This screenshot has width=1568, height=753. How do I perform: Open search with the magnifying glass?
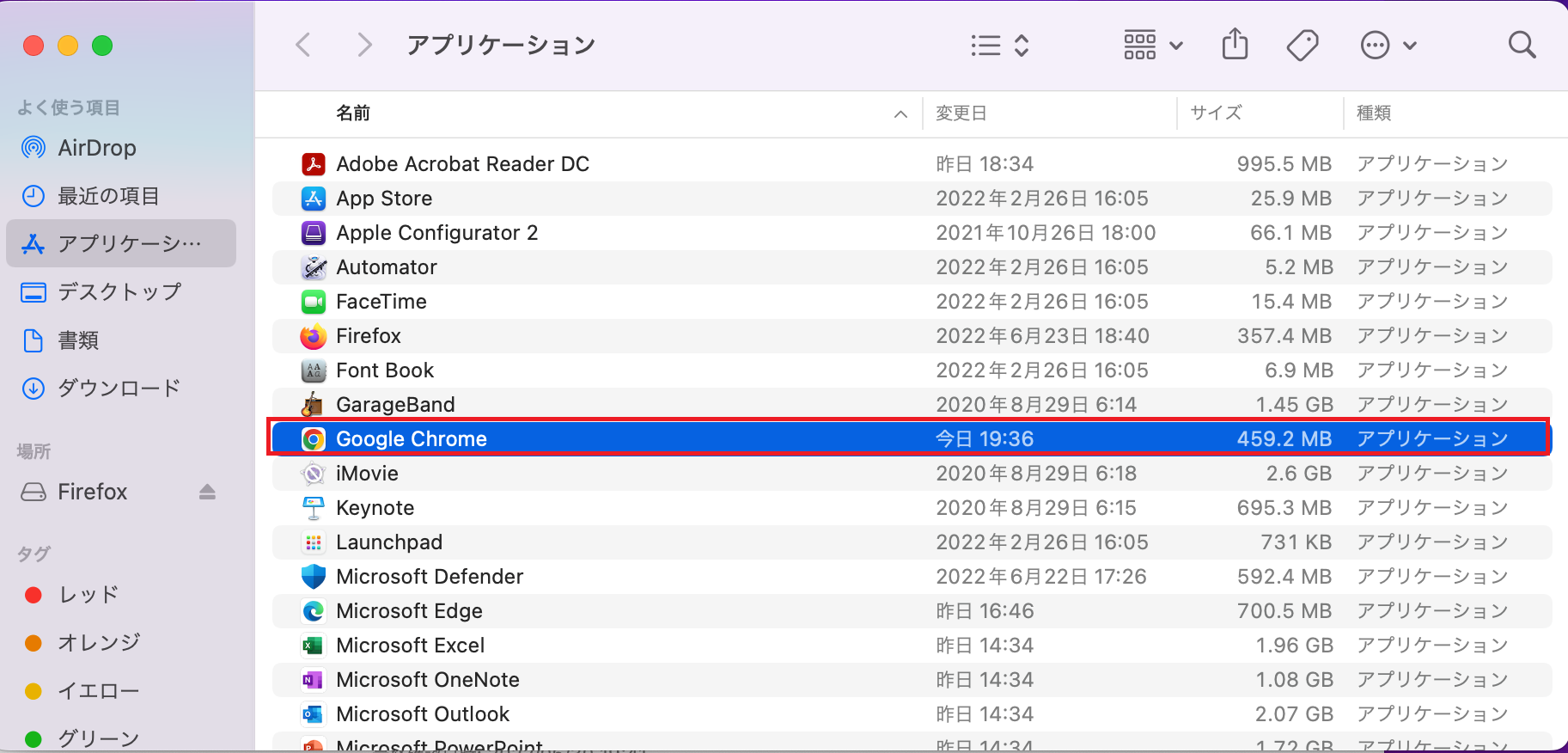click(x=1522, y=45)
